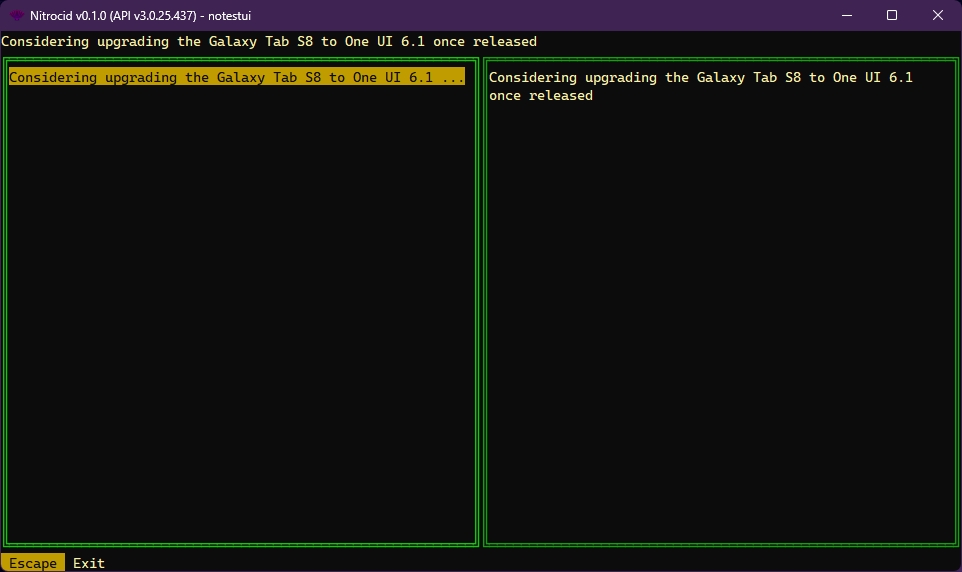
Task: Click the left pane's green top border
Action: [240, 59]
